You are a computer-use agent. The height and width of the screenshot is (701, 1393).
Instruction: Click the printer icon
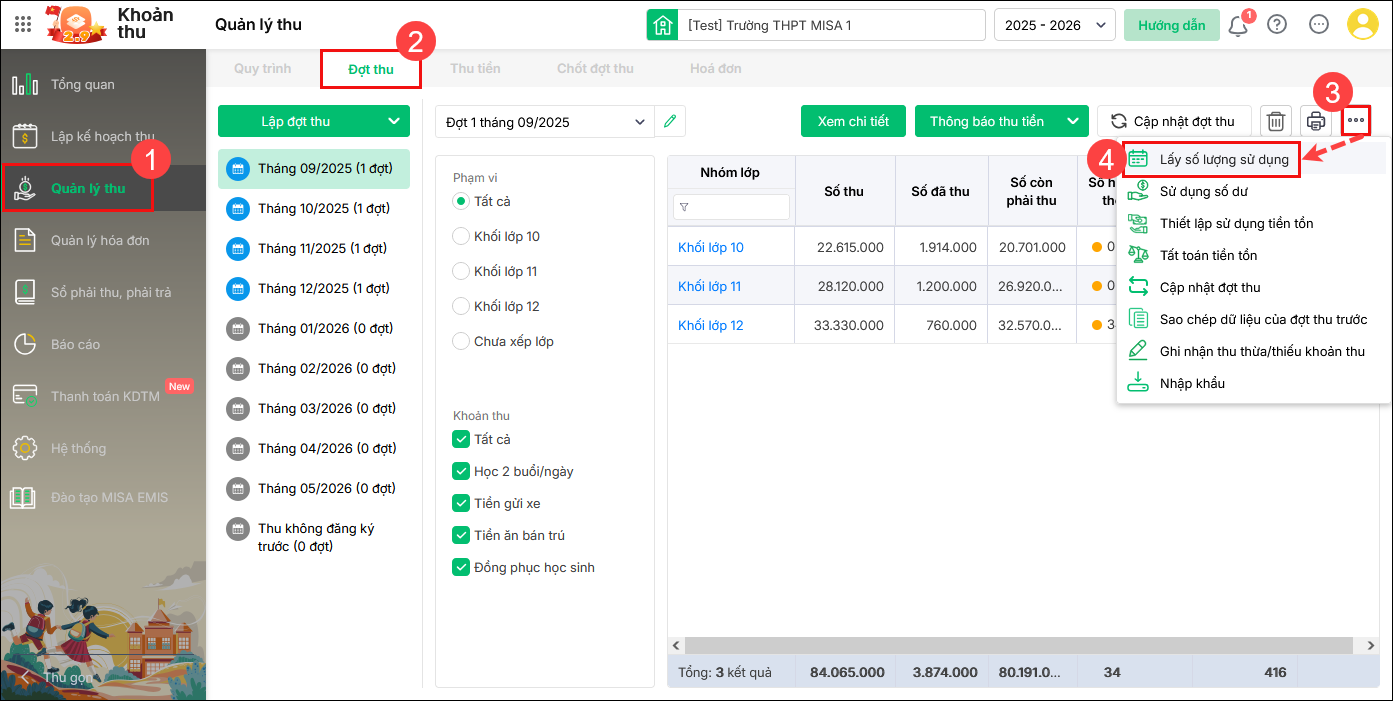click(1316, 121)
